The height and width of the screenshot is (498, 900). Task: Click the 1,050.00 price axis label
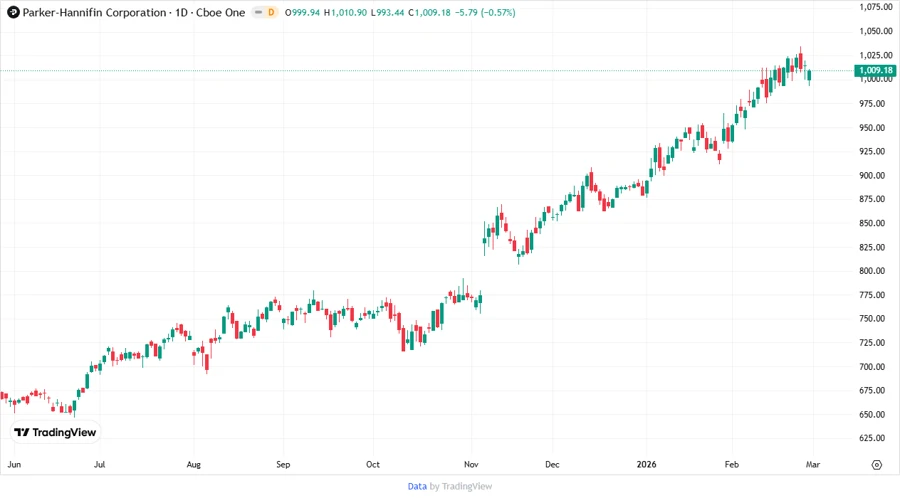(876, 31)
